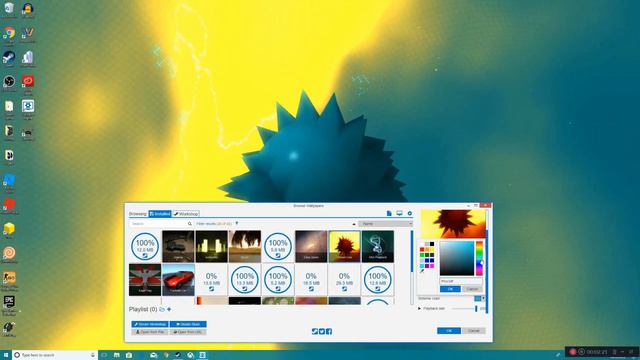The image size is (640, 360).
Task: Pick the purple color swatch
Action: (427, 266)
